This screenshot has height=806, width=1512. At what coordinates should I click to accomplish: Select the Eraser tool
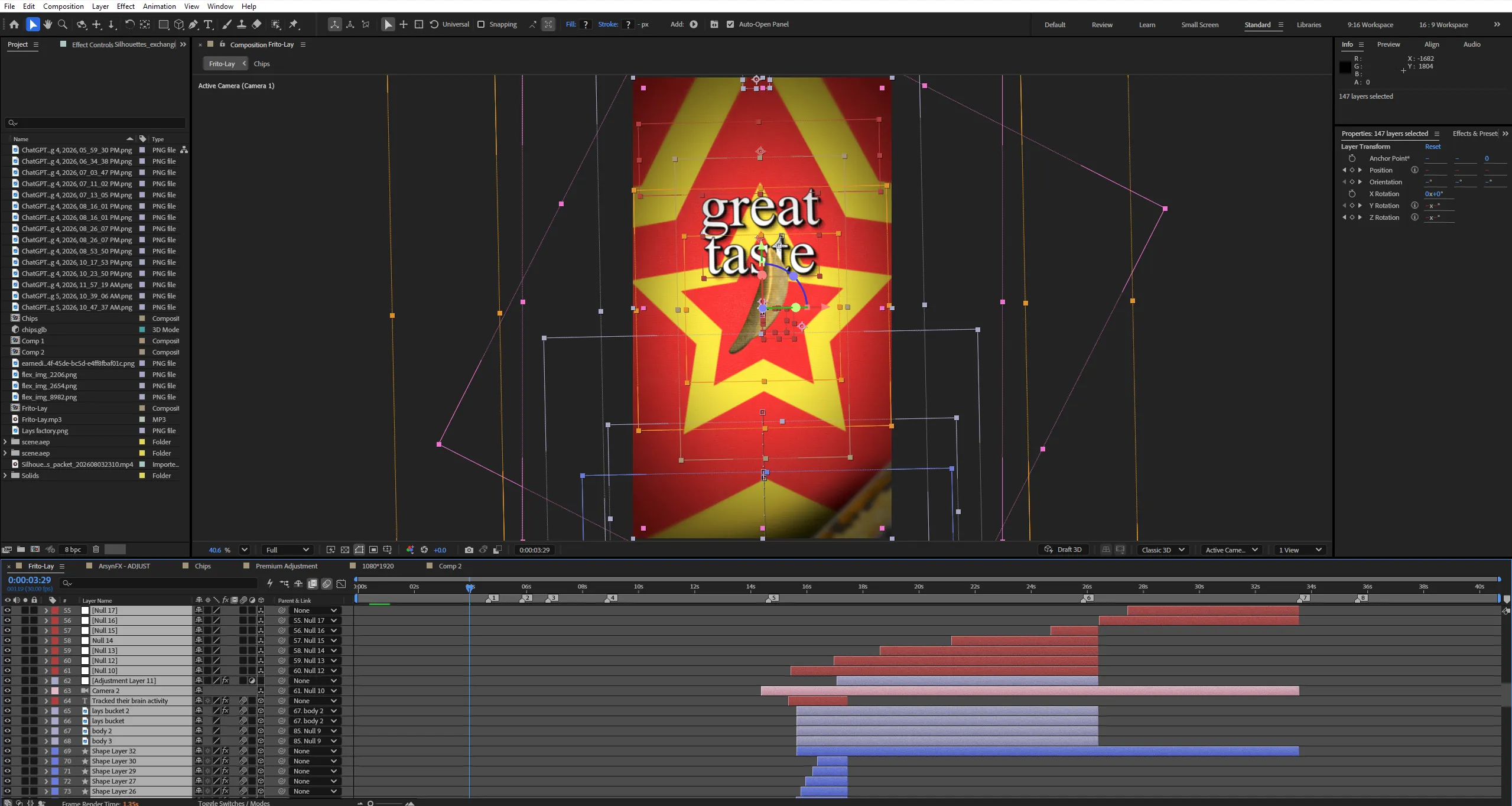coord(256,24)
